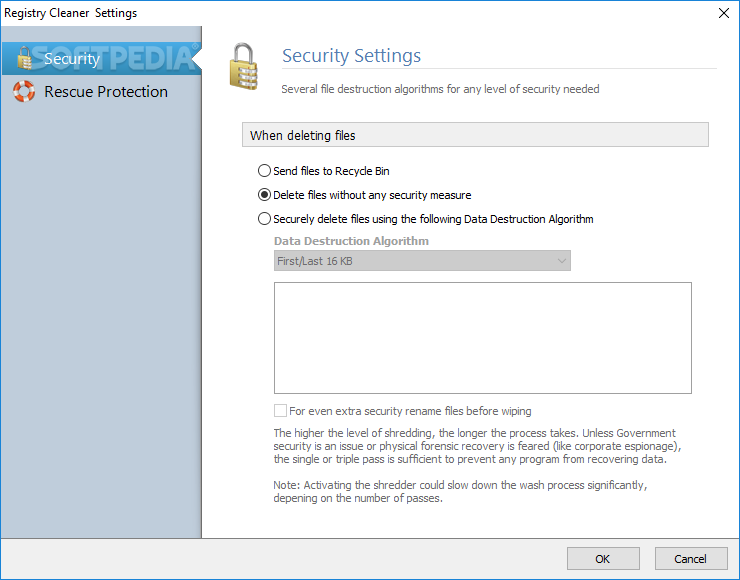Click the lifebuoy icon for Rescue Protection
Viewport: 740px width, 580px height.
[x=24, y=91]
